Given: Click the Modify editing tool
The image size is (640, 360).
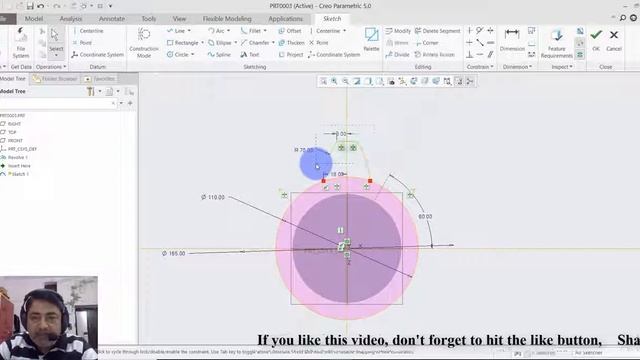Looking at the screenshot, I should click(x=398, y=31).
